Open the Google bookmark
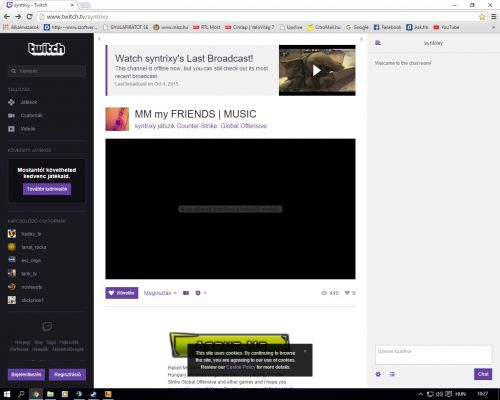This screenshot has width=500, height=400. tap(357, 27)
